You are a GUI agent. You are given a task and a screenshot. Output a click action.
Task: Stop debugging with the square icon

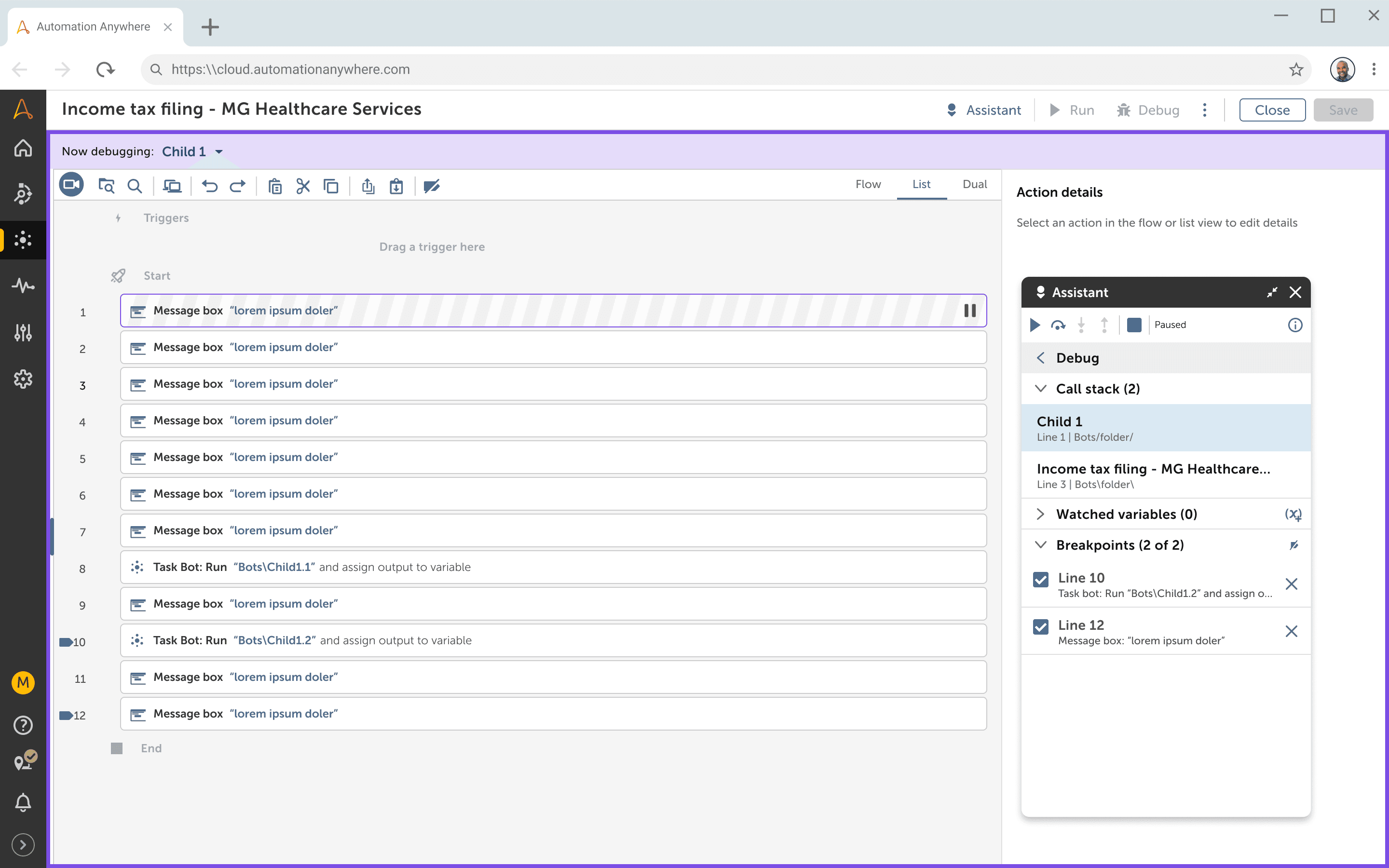coord(1134,325)
